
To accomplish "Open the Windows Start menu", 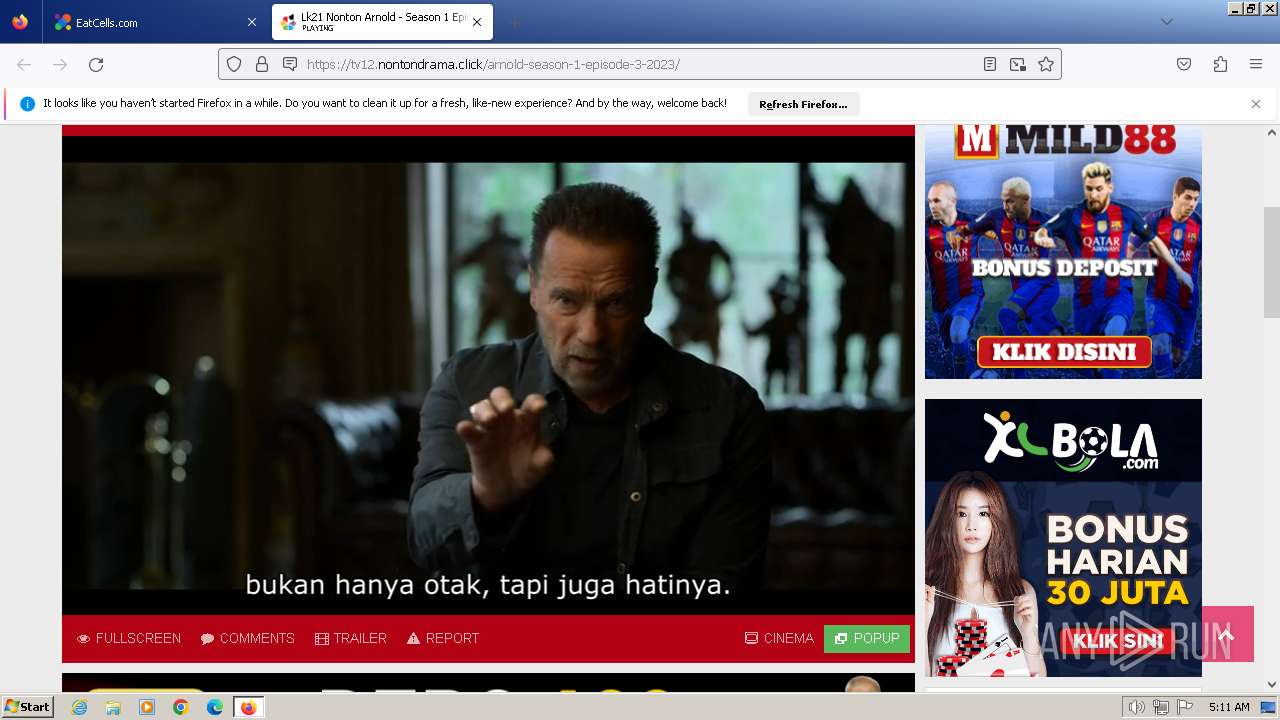I will point(28,707).
